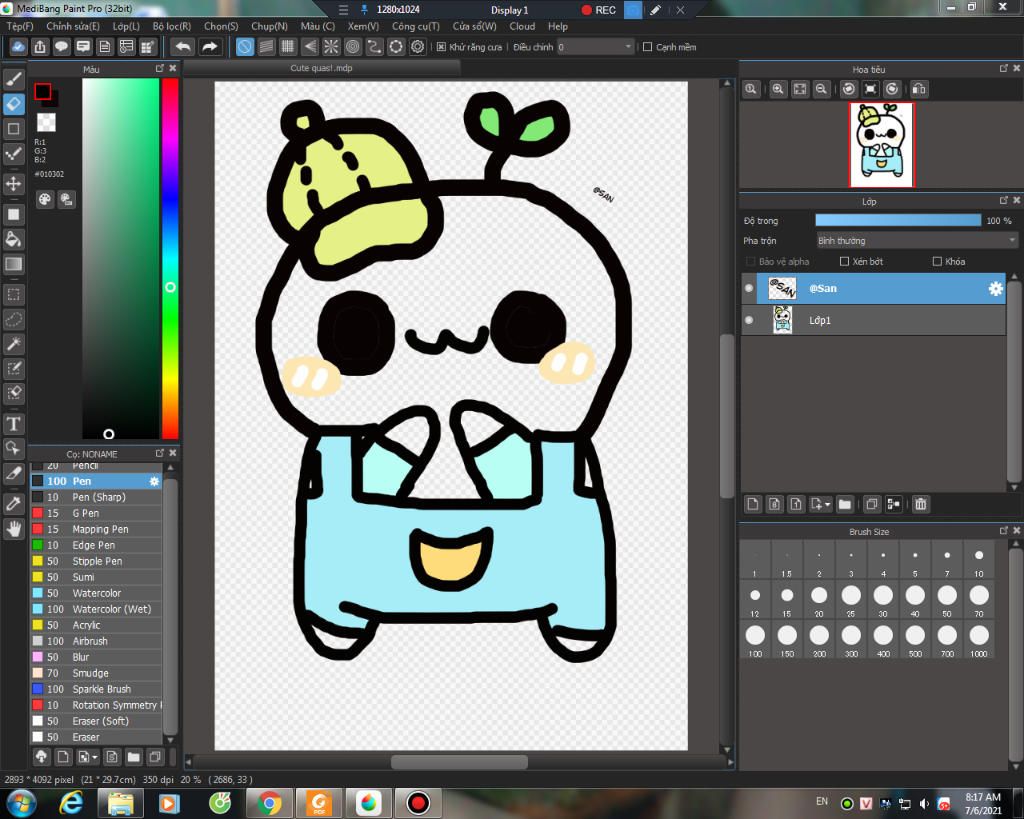Image resolution: width=1024 pixels, height=819 pixels.
Task: Click the rainbow hue slider bar
Action: pos(170,259)
